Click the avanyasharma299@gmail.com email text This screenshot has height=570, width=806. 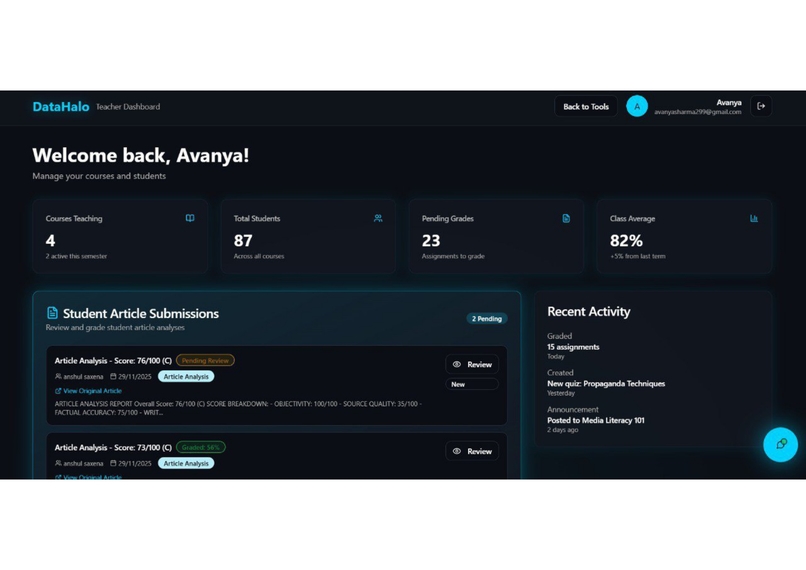[x=698, y=112]
